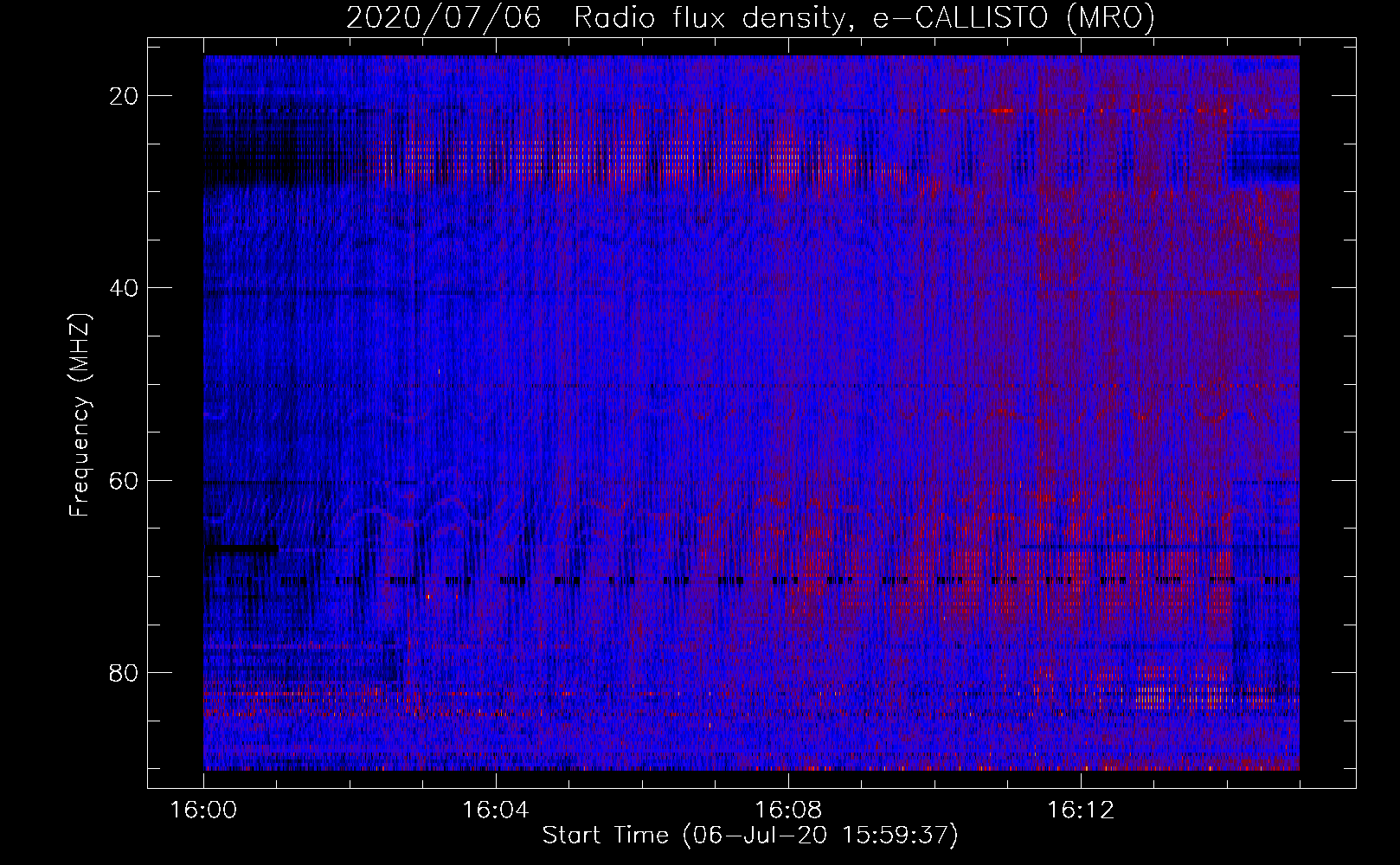Click the 80 MHz frequency tick label

click(125, 672)
